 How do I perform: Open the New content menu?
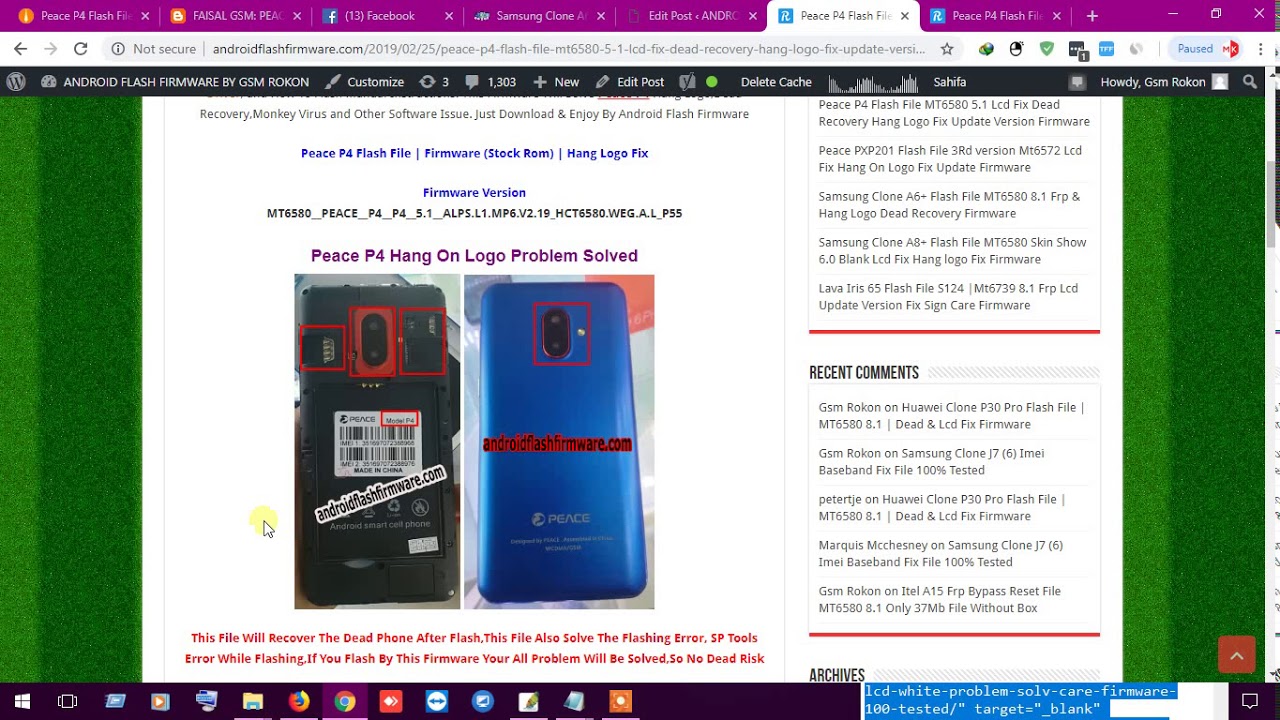coord(556,82)
